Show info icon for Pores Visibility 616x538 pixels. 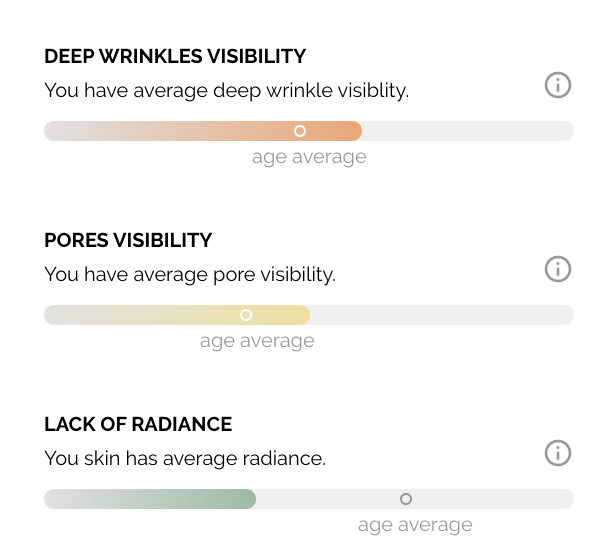557,269
